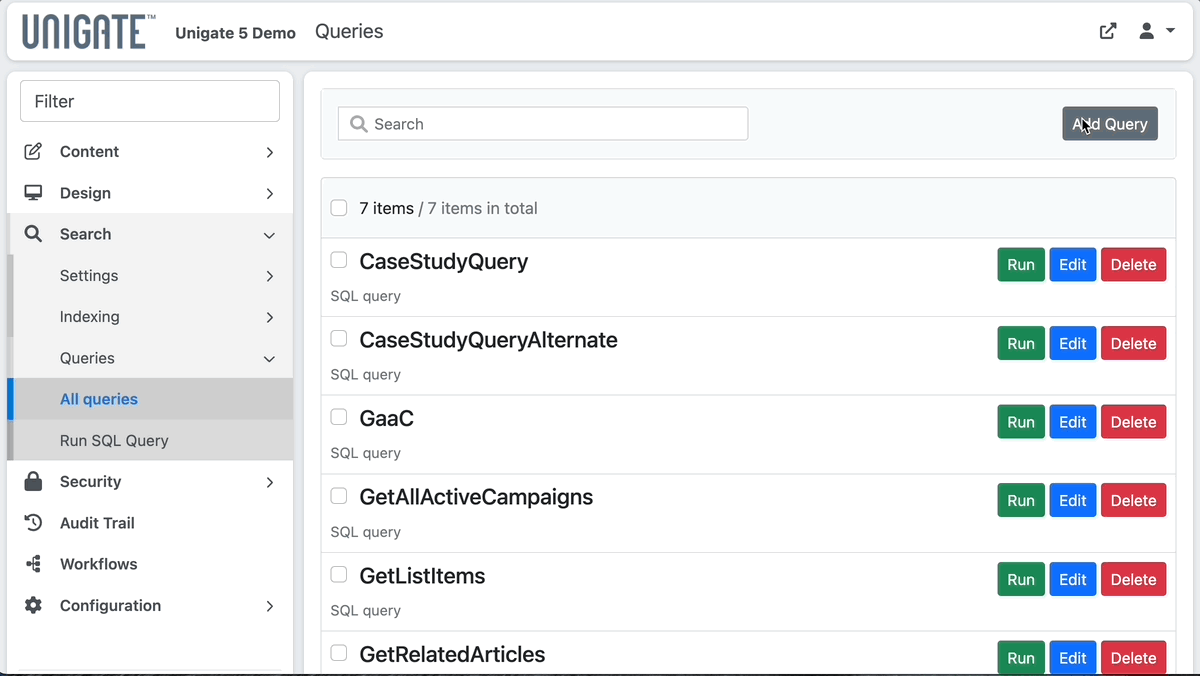Open the Indexing menu item
The width and height of the screenshot is (1200, 676).
tap(150, 317)
